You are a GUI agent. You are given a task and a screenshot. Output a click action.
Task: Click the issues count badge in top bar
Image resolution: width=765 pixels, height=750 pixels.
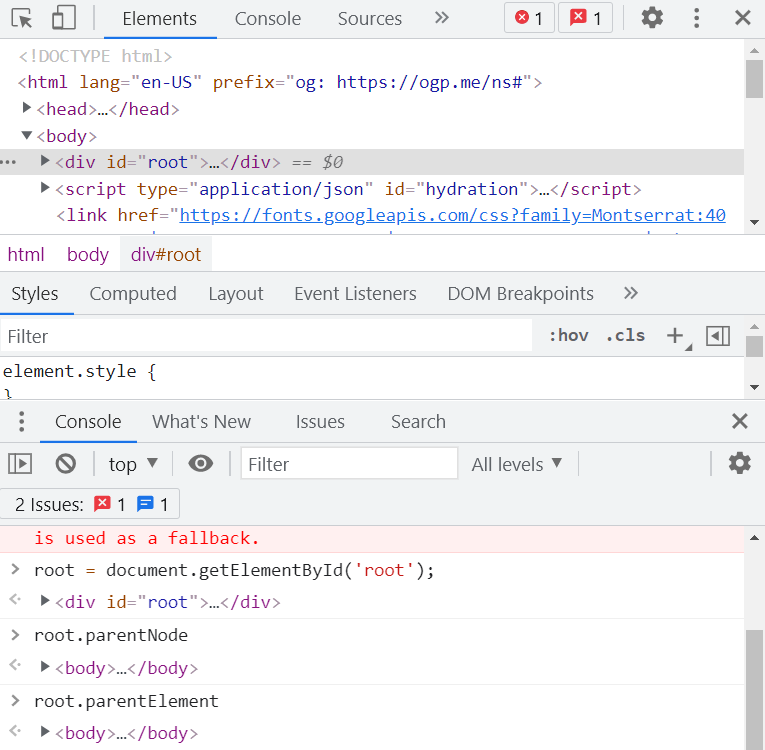tap(585, 18)
